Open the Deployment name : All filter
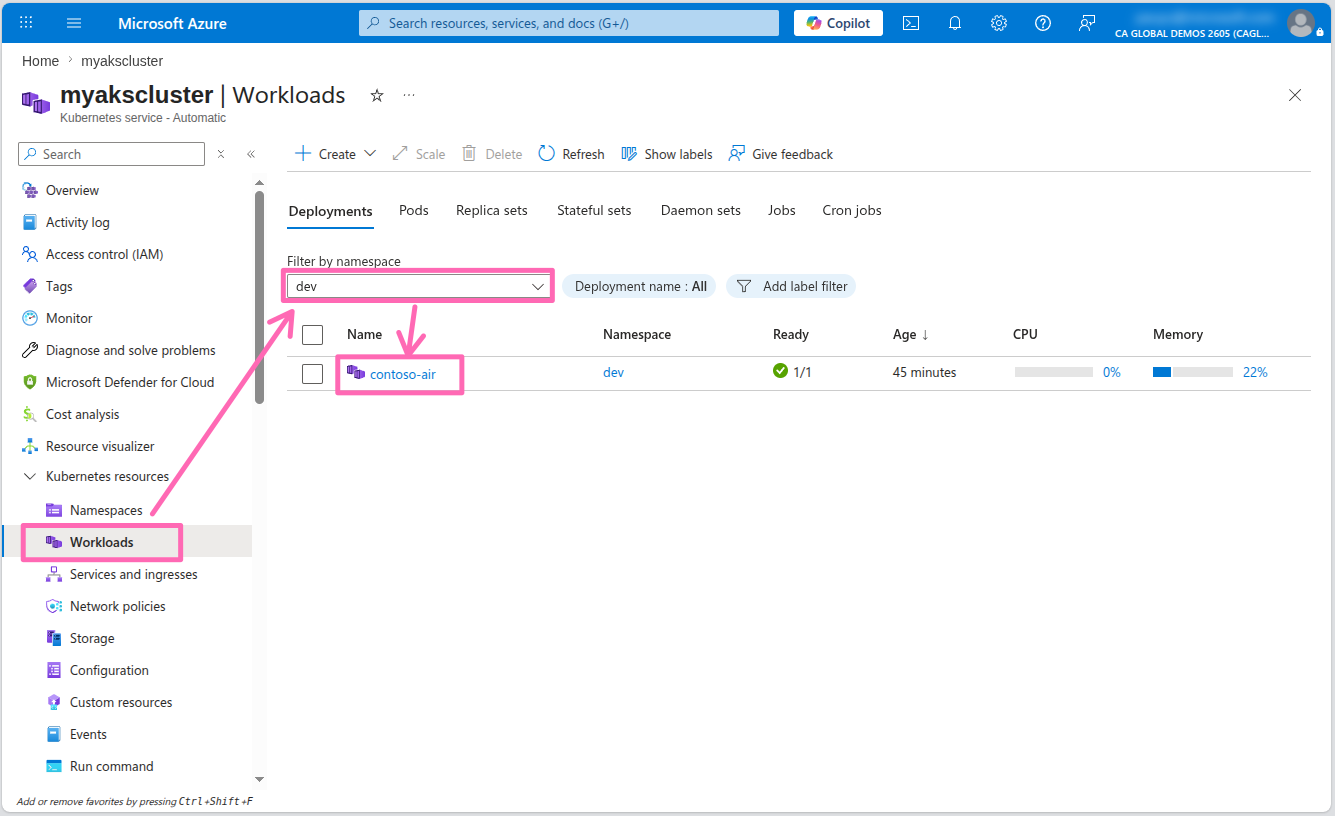Screen dimensions: 1335x816 (x=640, y=286)
